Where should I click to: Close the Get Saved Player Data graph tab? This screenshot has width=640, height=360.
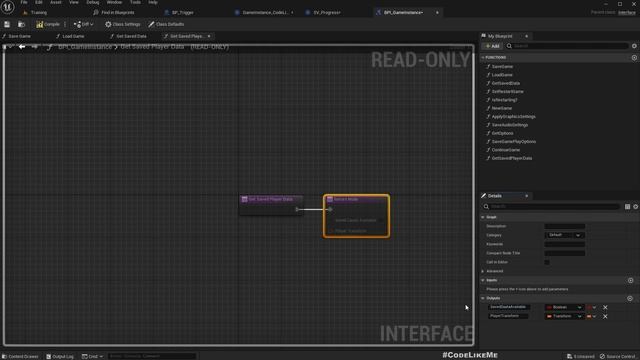[209, 36]
